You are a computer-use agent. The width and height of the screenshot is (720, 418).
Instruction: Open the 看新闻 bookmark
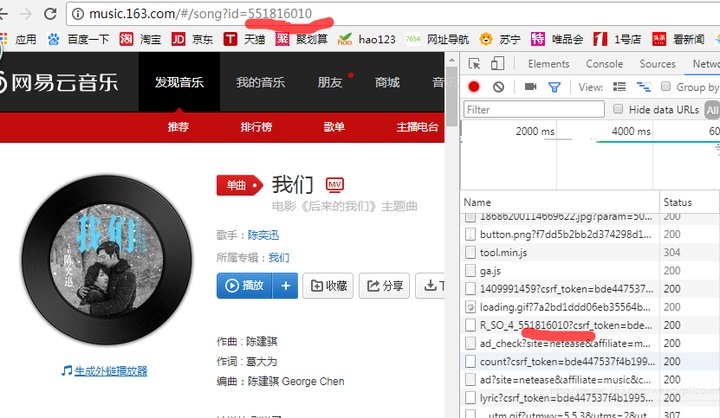(678, 40)
